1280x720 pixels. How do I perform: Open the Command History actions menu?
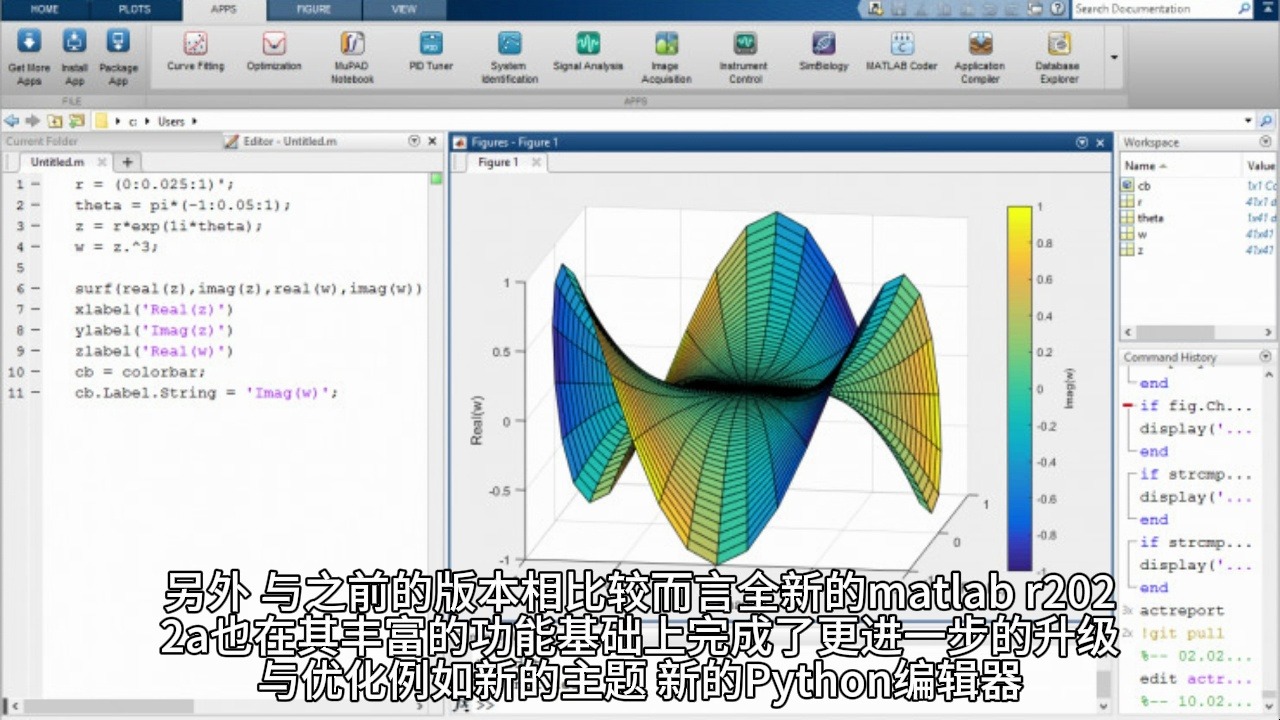point(1262,357)
